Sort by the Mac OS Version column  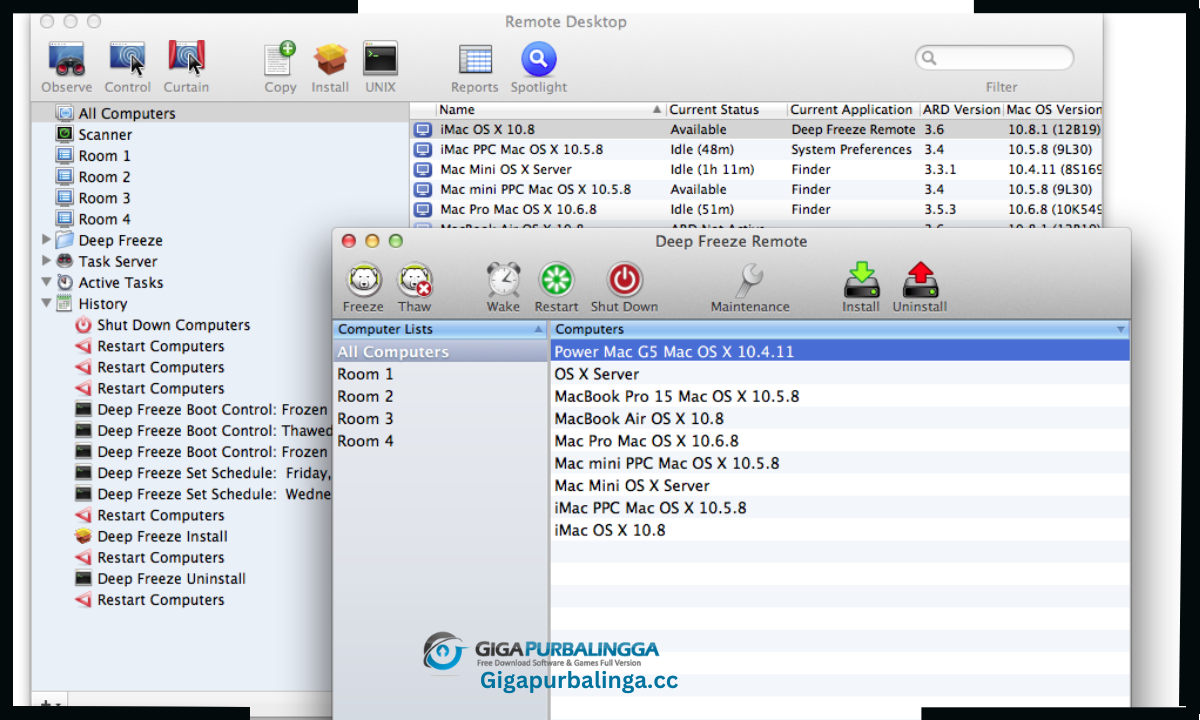click(1053, 109)
